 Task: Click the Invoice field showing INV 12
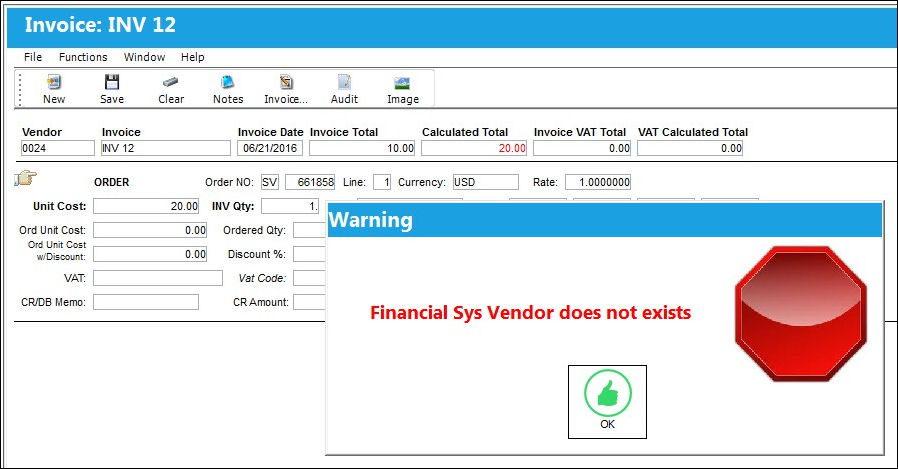tap(166, 148)
